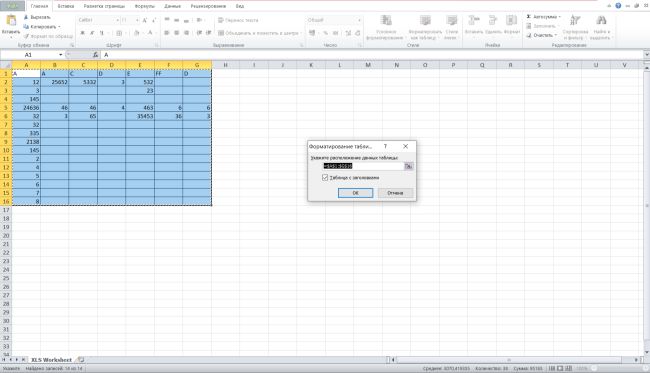
Task: Click the middle vertical align icon
Action: [177, 20]
